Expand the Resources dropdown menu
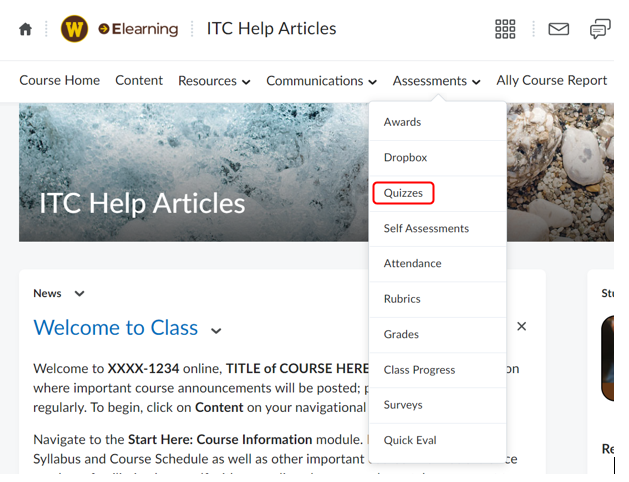The image size is (629, 482). click(x=214, y=81)
